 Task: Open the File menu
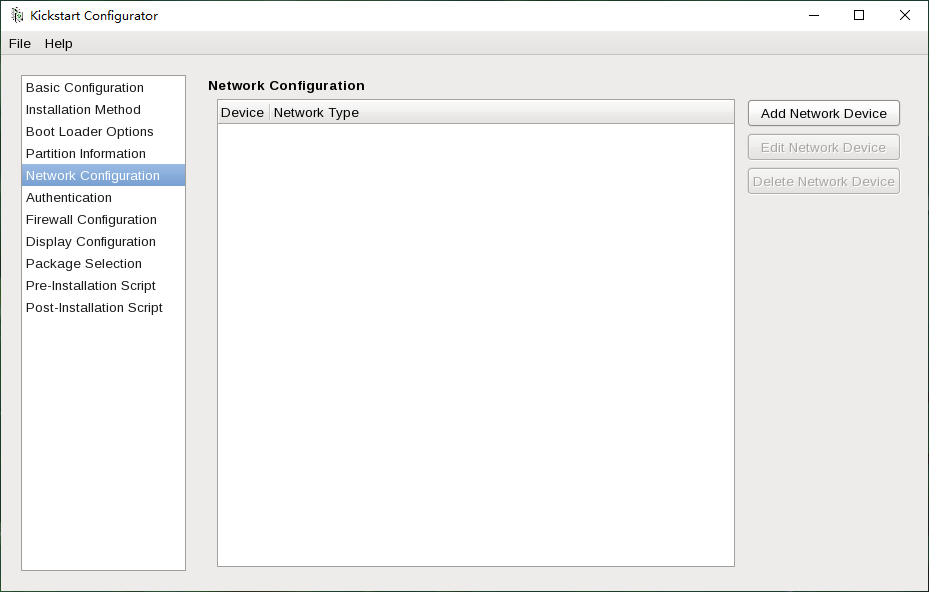[x=20, y=44]
